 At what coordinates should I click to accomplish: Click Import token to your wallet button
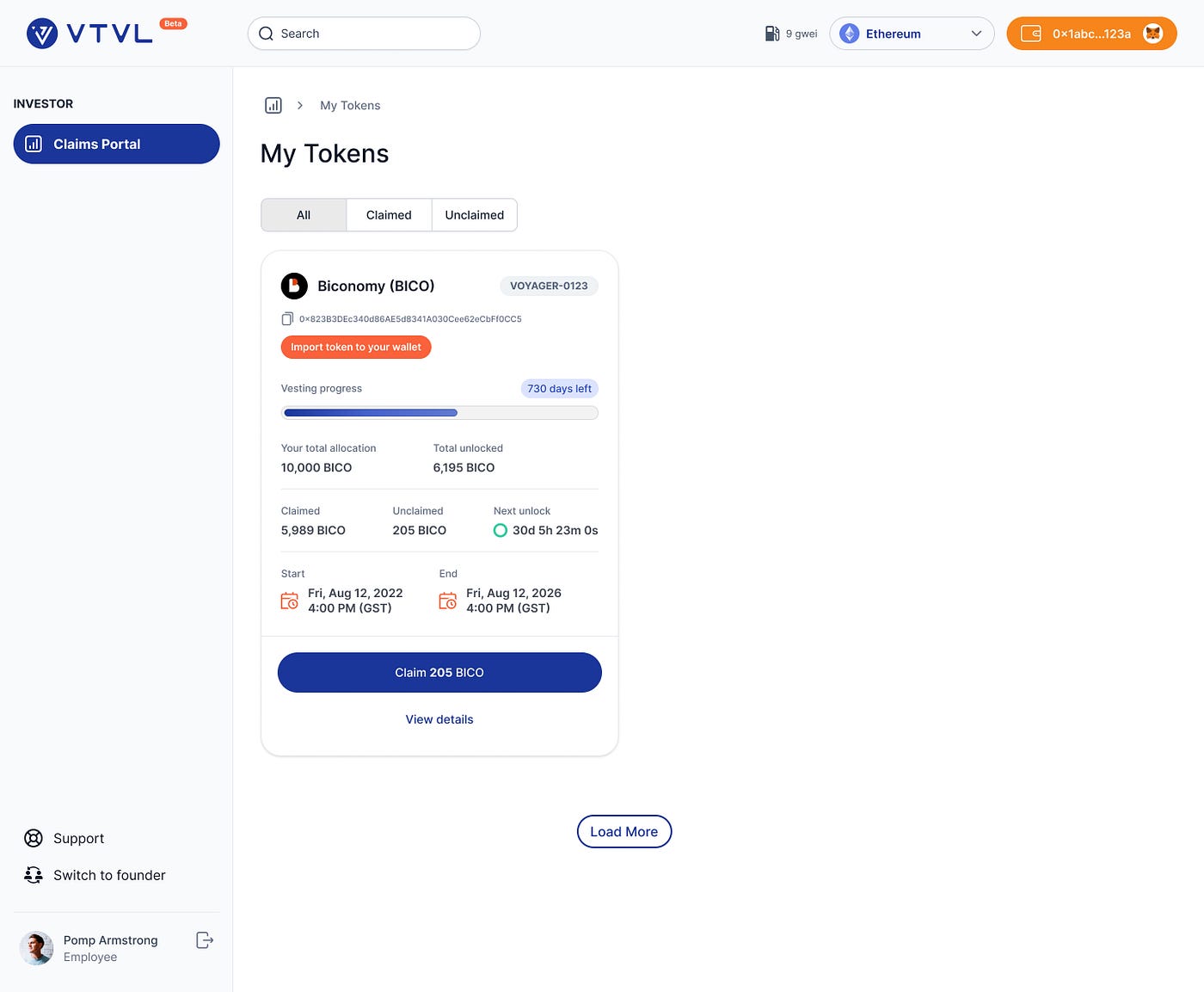click(356, 347)
